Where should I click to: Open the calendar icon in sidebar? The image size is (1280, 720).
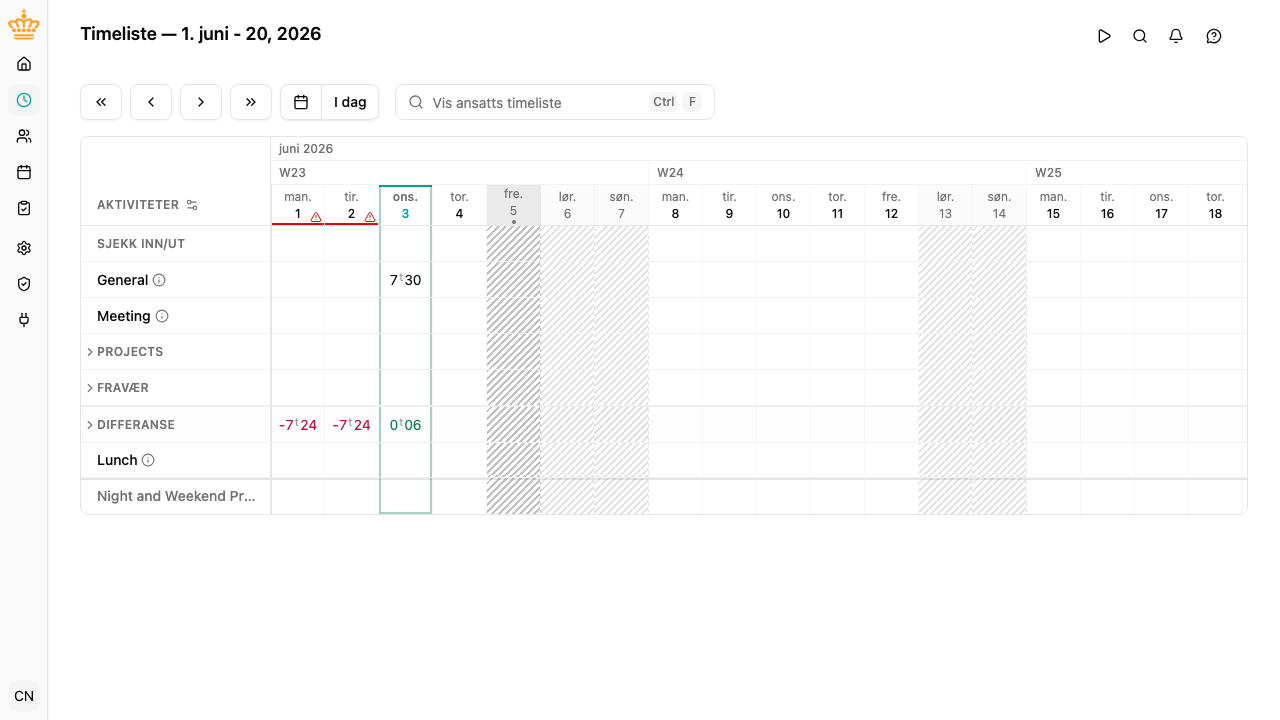(x=24, y=172)
